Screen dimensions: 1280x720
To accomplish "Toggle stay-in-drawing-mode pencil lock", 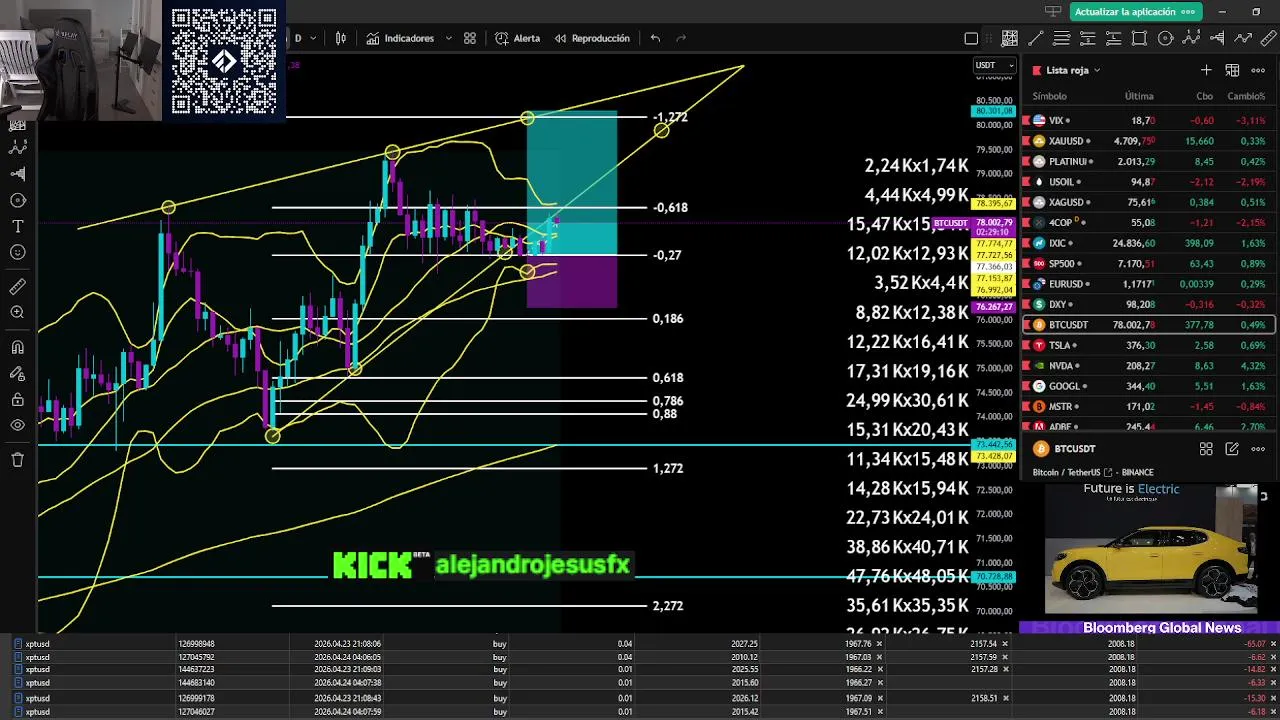I will point(17,373).
